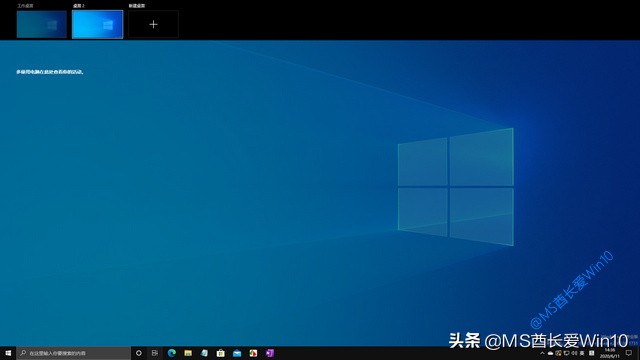Open Cortana circle icon on taskbar

[x=139, y=353]
